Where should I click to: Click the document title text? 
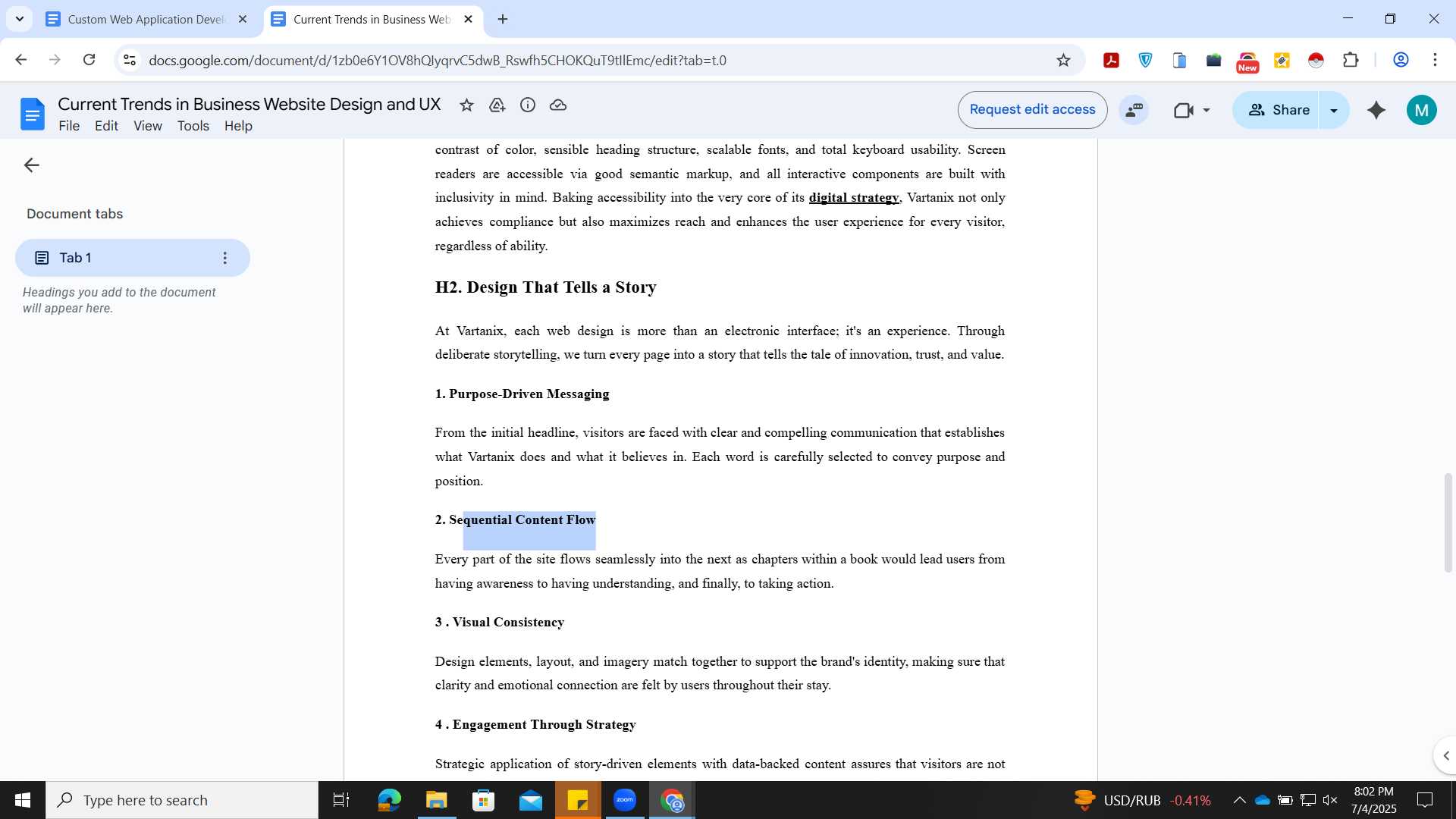coord(249,105)
